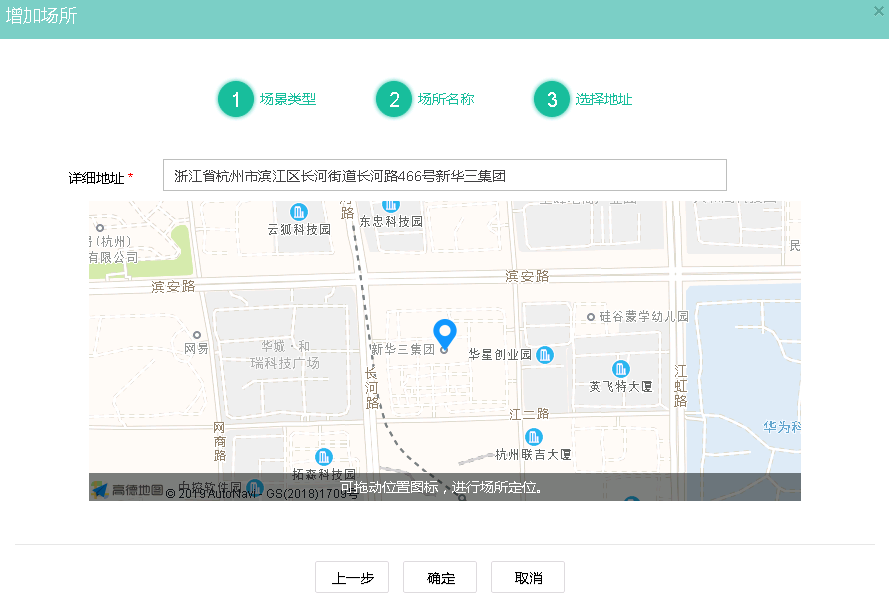Screen dimensions: 889x597
Task: Click the blue location pin marker
Action: pos(444,335)
